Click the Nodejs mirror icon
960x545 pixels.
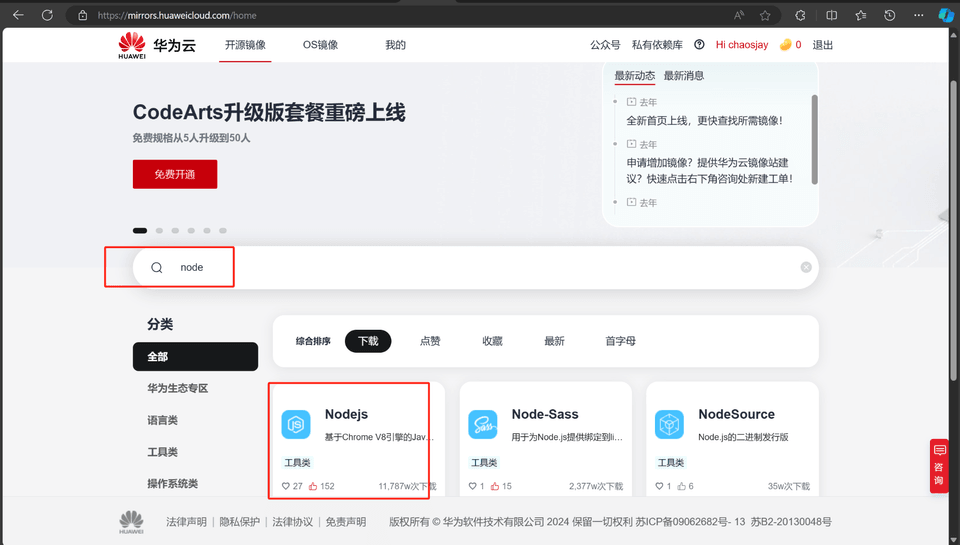295,424
